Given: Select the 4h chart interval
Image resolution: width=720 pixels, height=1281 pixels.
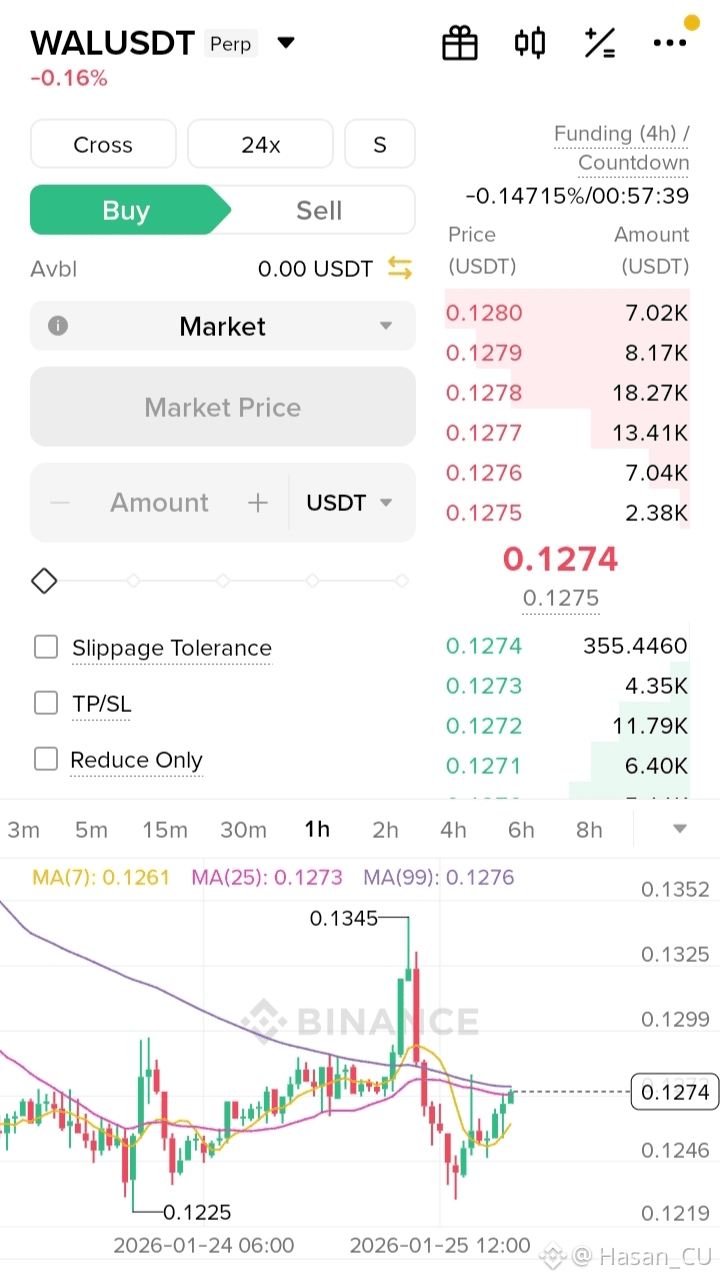Looking at the screenshot, I should [x=453, y=829].
